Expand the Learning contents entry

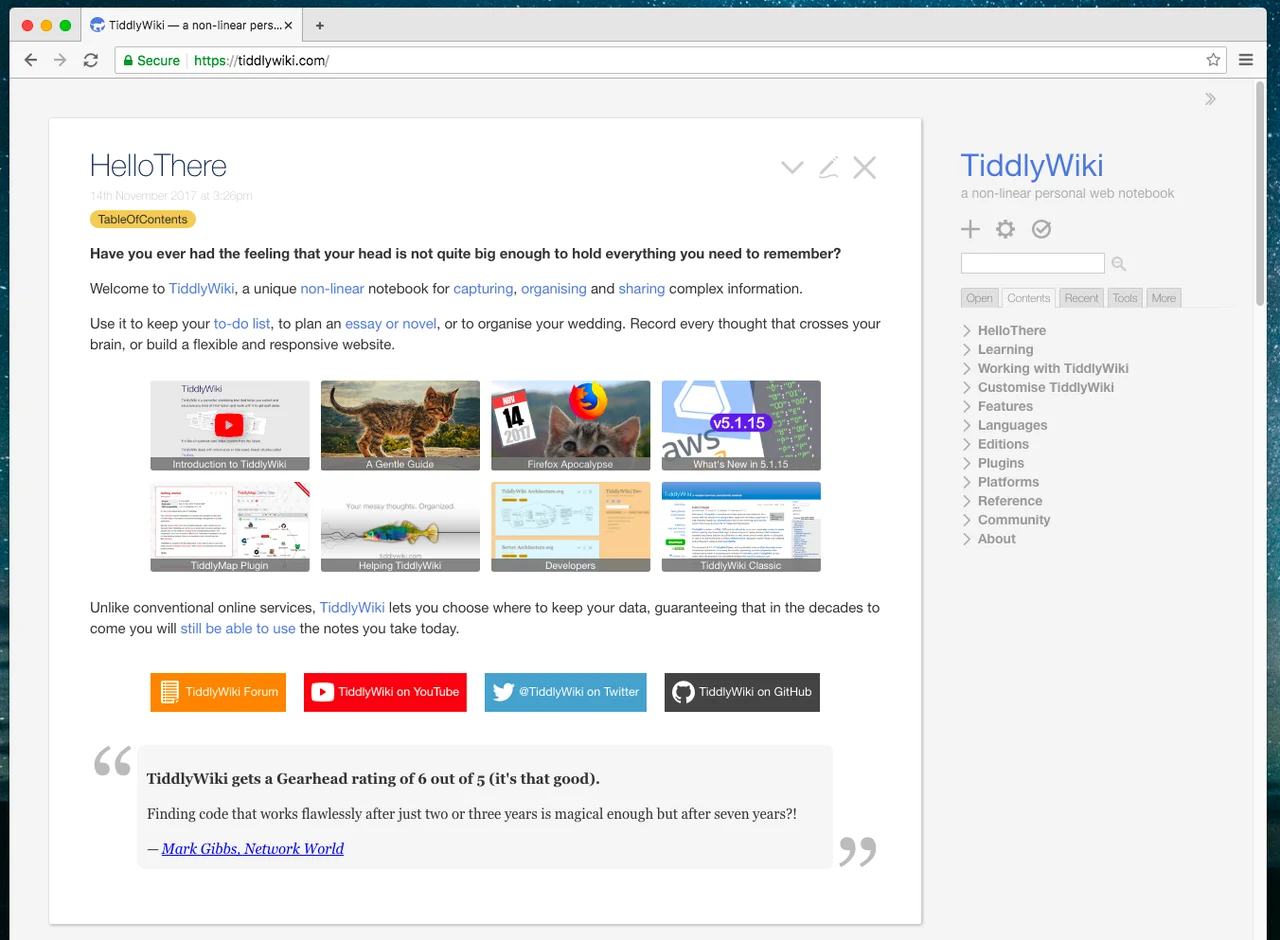[x=967, y=350]
